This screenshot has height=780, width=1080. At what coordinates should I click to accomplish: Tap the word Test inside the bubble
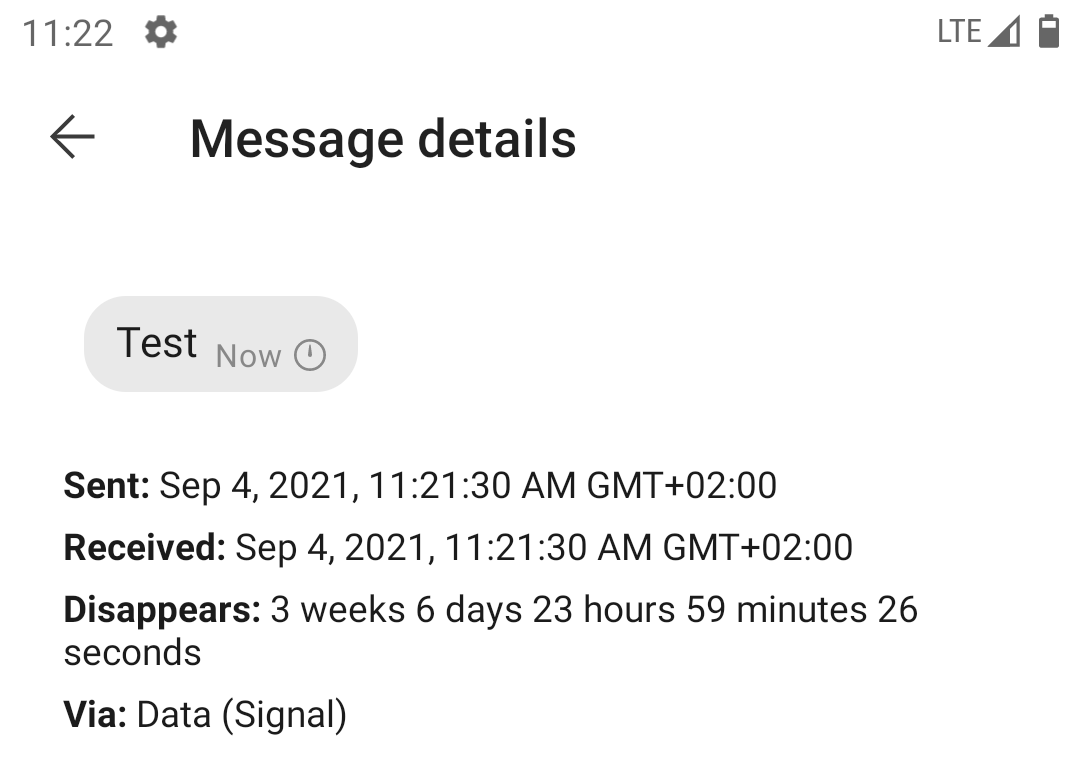157,341
